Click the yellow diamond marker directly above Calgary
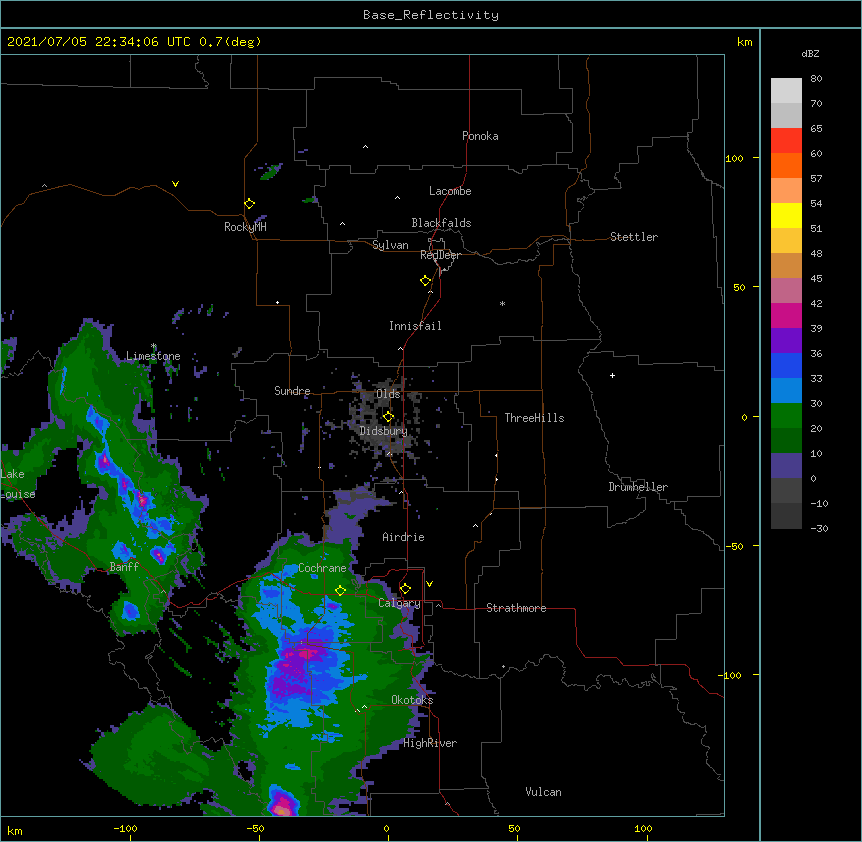Screen dimensions: 862x842 [405, 589]
